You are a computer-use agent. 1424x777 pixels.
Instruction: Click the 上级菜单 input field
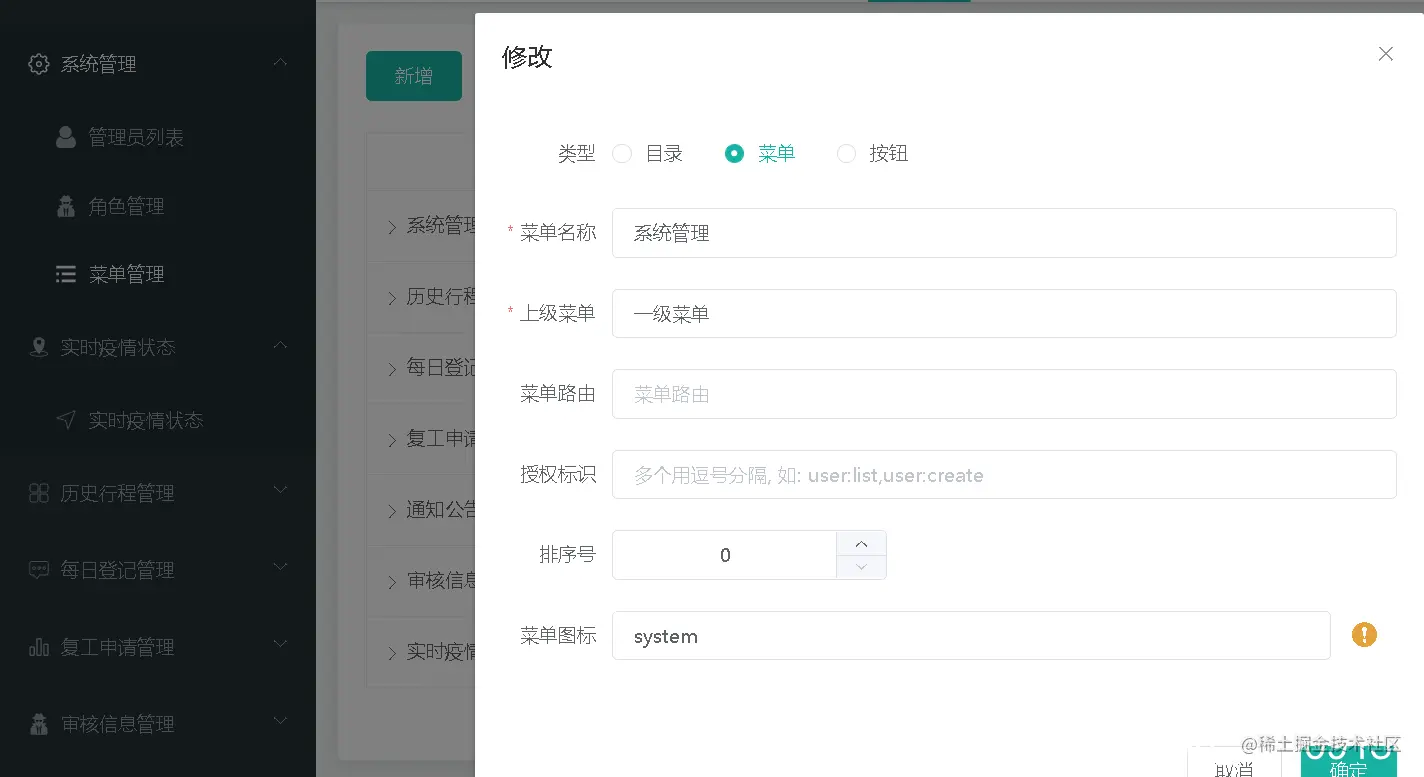point(1004,314)
